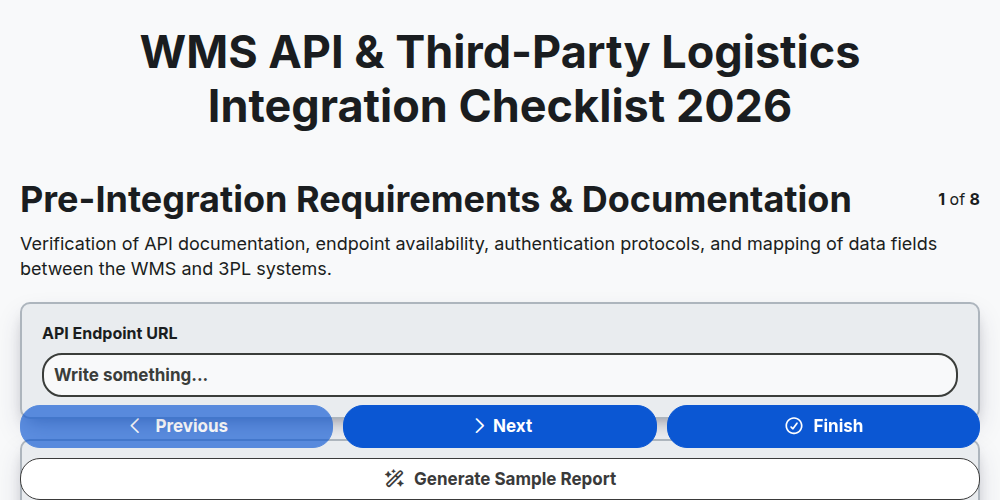Click the right chevron icon on Next
Screen dimensions: 1000x500
click(480, 426)
